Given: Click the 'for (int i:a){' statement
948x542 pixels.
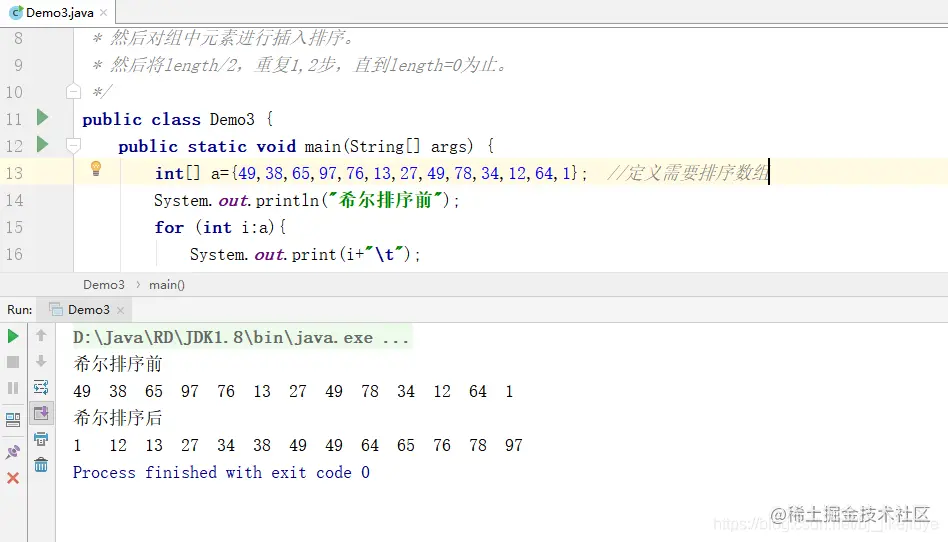Looking at the screenshot, I should coord(221,227).
